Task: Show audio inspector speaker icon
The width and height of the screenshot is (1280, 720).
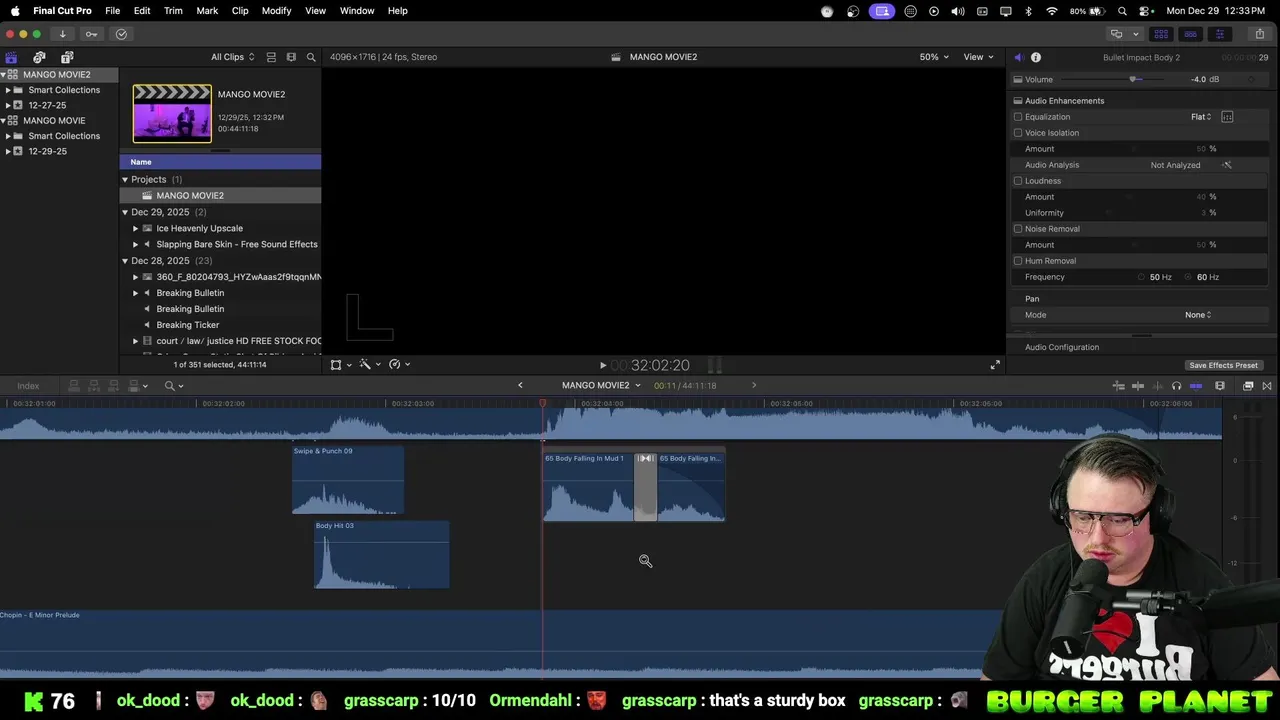Action: (1018, 57)
